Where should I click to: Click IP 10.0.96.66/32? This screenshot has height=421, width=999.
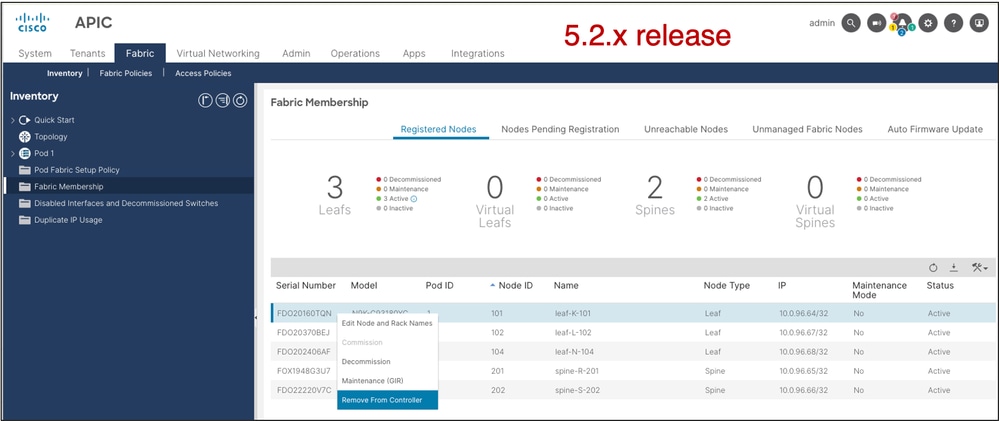click(x=803, y=390)
